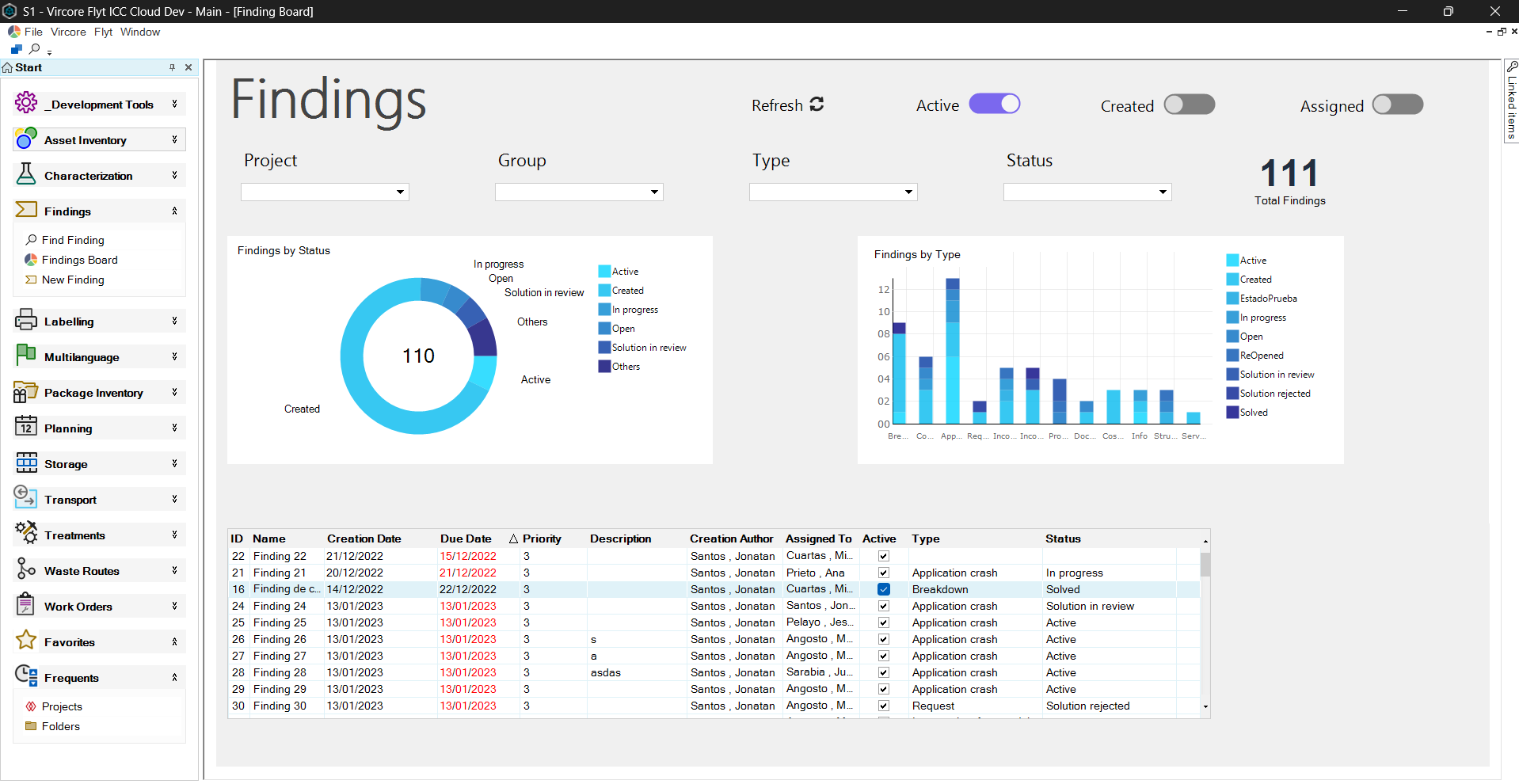The height and width of the screenshot is (784, 1519).
Task: Refresh the findings board
Action: point(787,105)
